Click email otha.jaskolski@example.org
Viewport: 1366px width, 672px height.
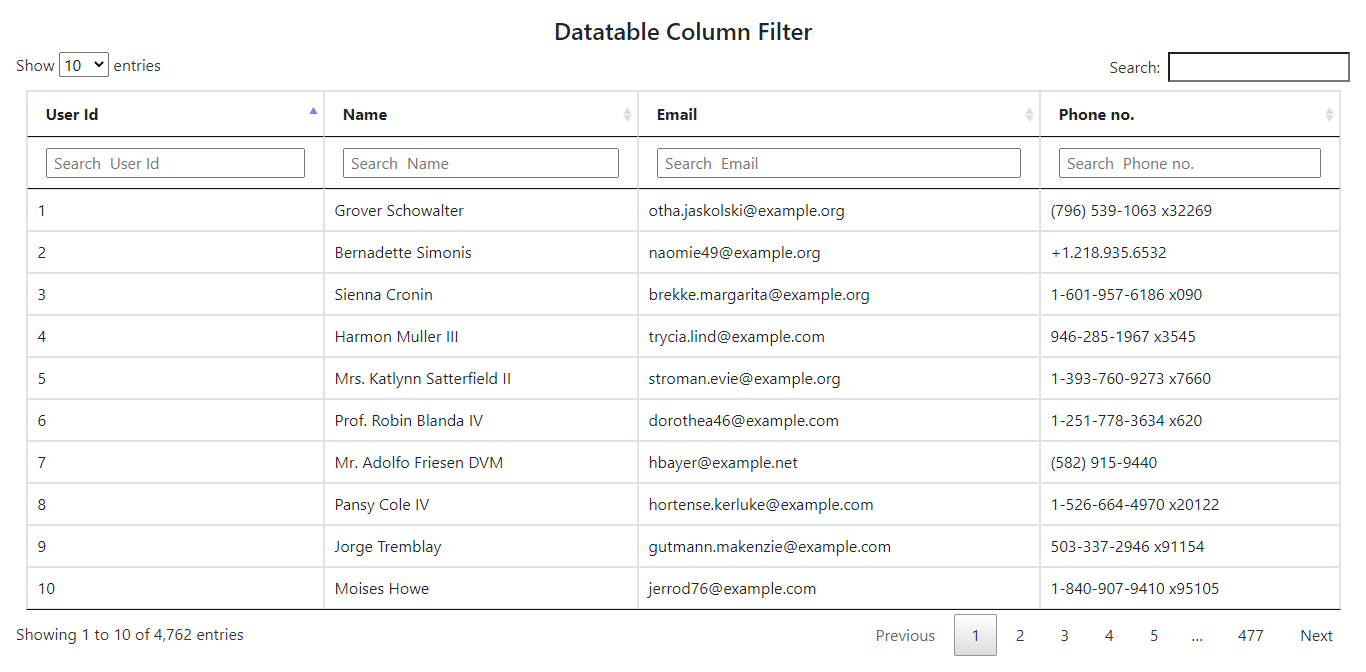(x=747, y=211)
